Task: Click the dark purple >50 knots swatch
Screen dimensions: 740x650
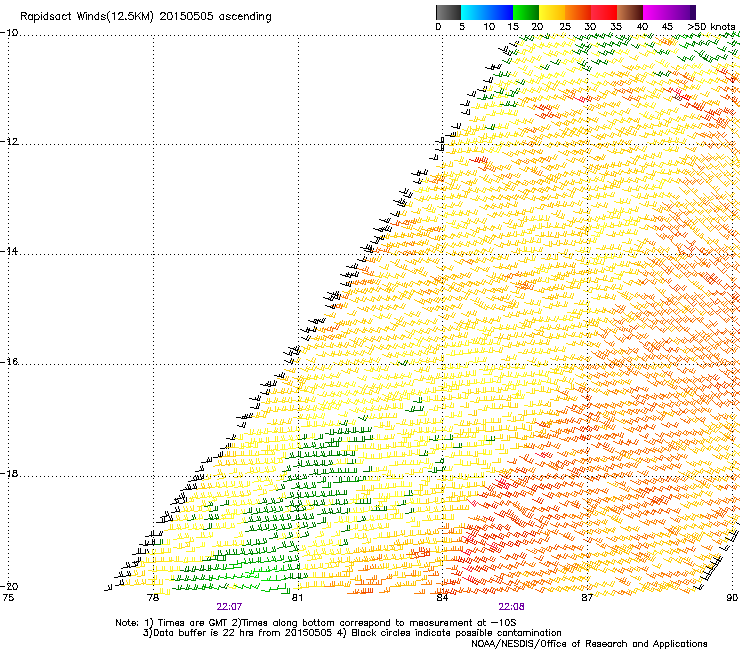Action: [693, 12]
